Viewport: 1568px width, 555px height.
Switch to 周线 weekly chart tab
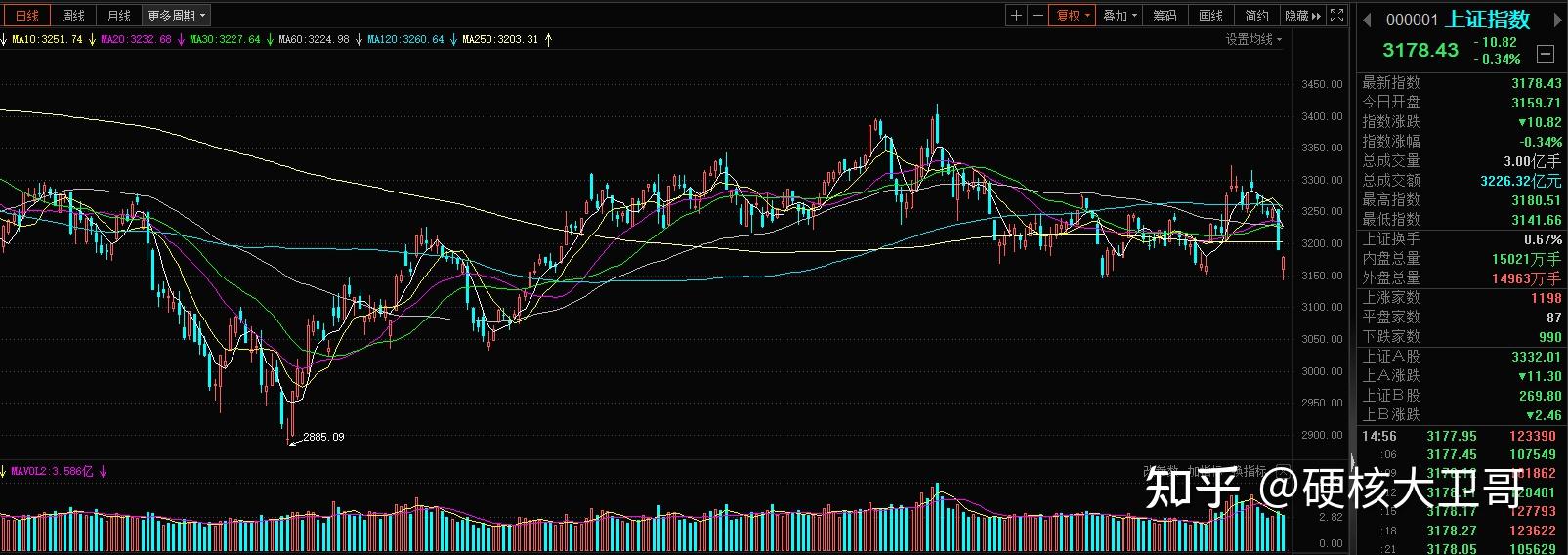point(73,16)
